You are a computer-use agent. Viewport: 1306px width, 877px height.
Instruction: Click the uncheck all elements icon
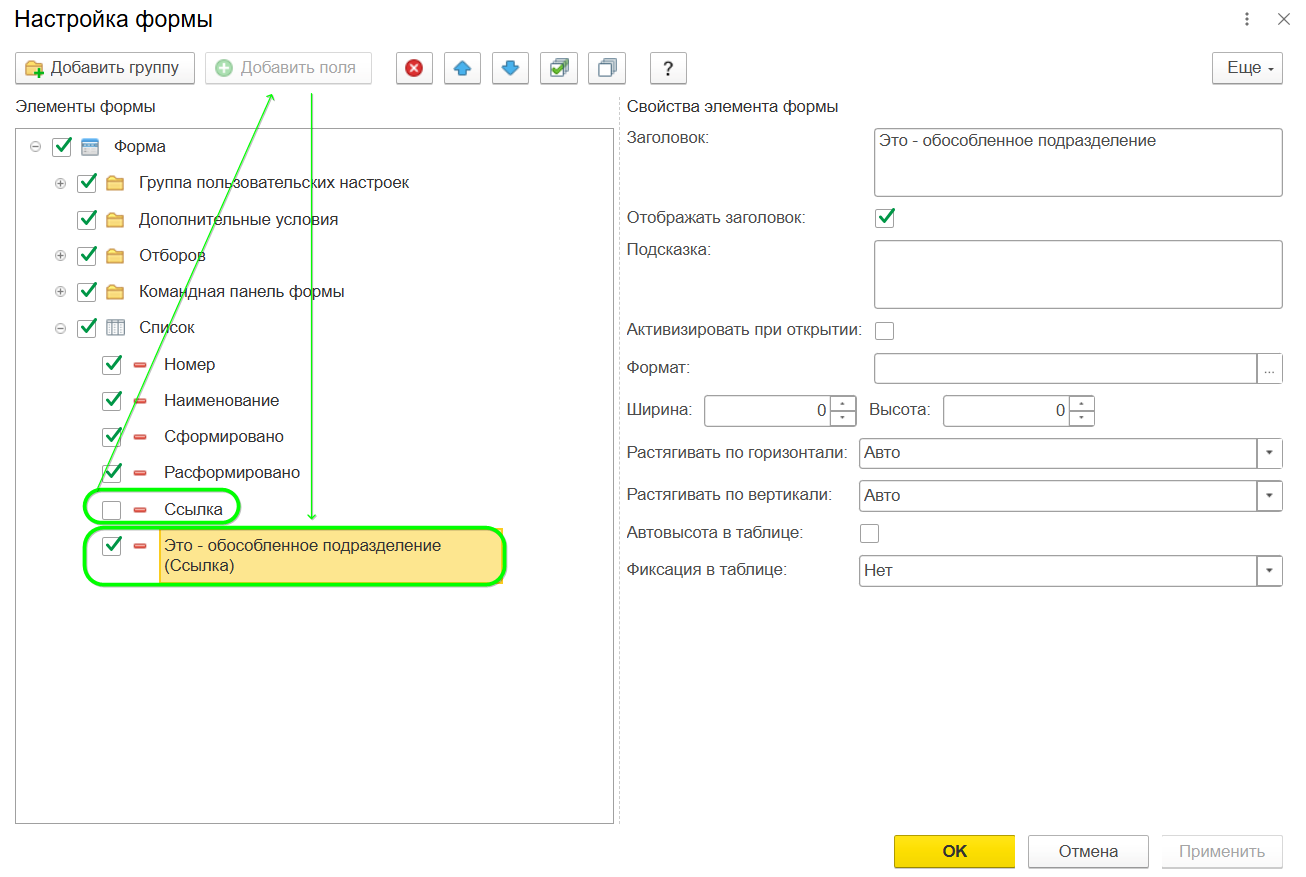click(x=606, y=68)
